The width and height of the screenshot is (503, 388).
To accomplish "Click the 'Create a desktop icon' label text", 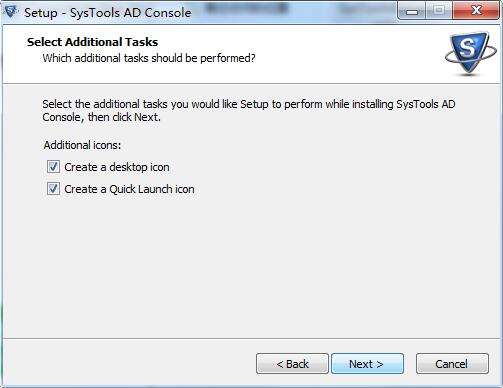I will coord(117,167).
